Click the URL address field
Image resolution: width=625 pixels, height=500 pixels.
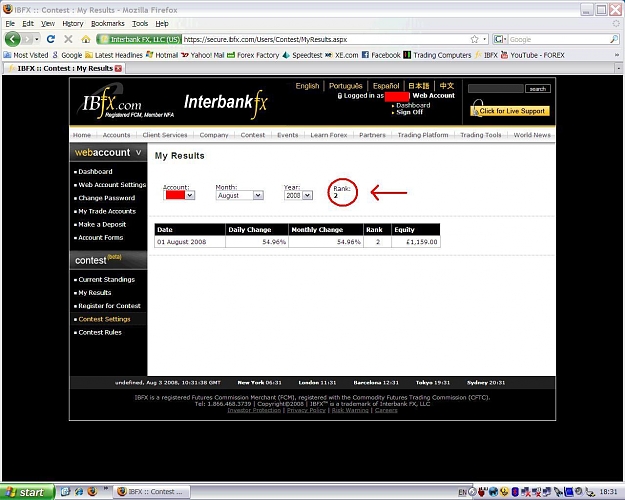(x=326, y=39)
